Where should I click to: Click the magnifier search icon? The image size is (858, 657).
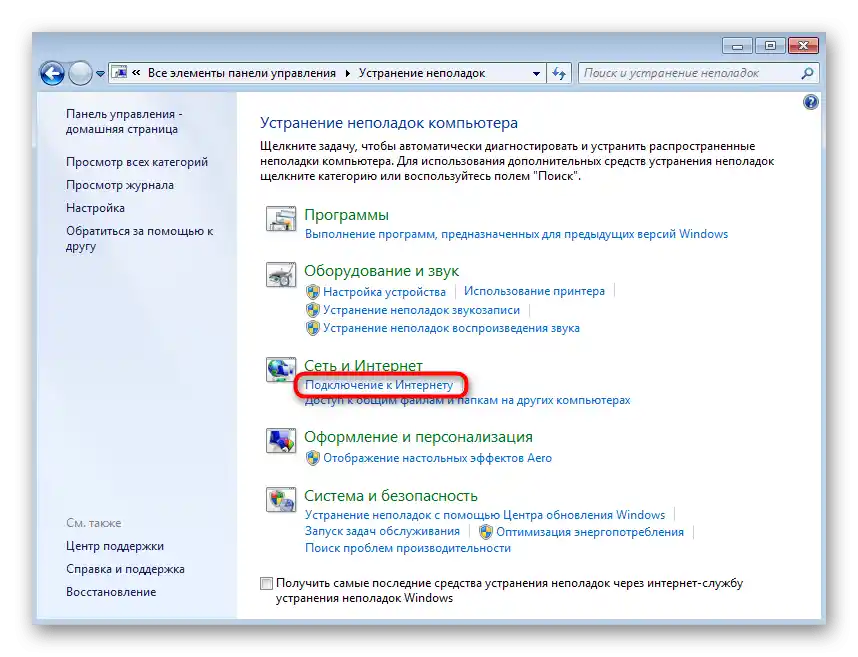pyautogui.click(x=808, y=73)
